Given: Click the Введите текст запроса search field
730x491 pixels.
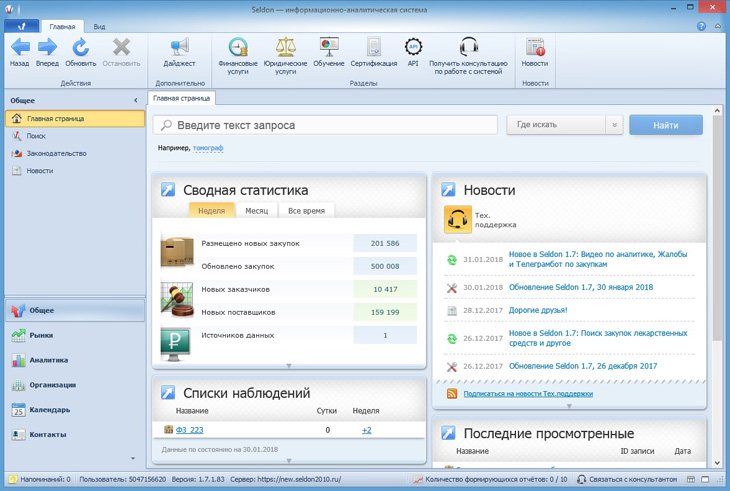Looking at the screenshot, I should point(325,125).
